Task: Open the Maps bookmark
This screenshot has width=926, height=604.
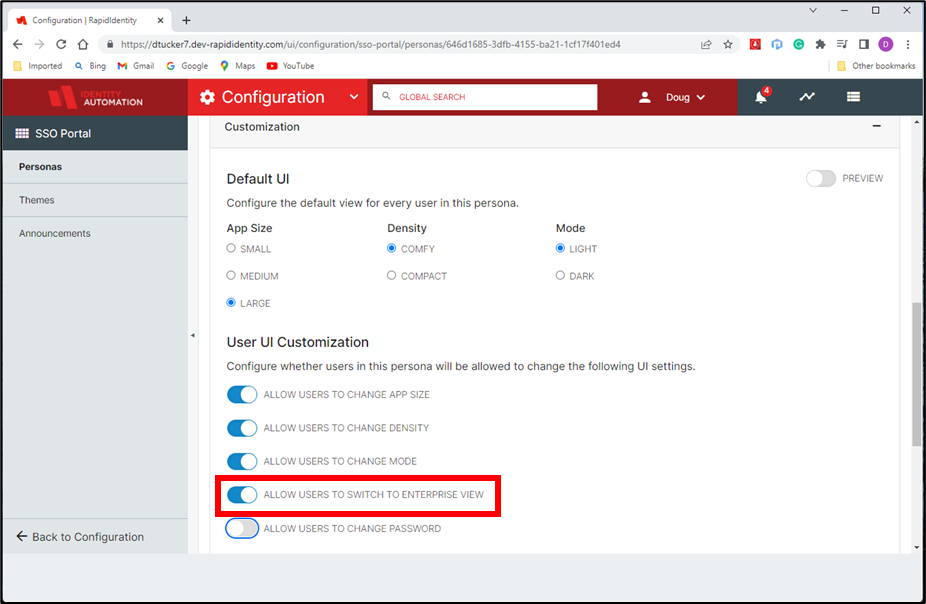Action: tap(237, 66)
